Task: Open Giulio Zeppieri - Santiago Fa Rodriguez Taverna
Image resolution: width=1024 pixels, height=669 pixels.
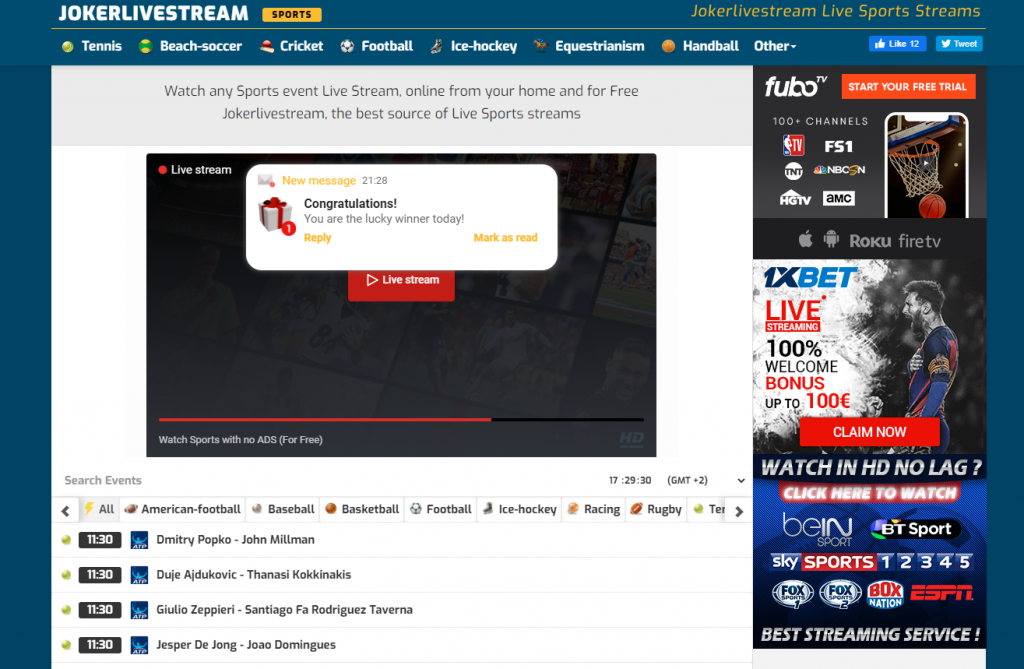Action: (x=284, y=610)
